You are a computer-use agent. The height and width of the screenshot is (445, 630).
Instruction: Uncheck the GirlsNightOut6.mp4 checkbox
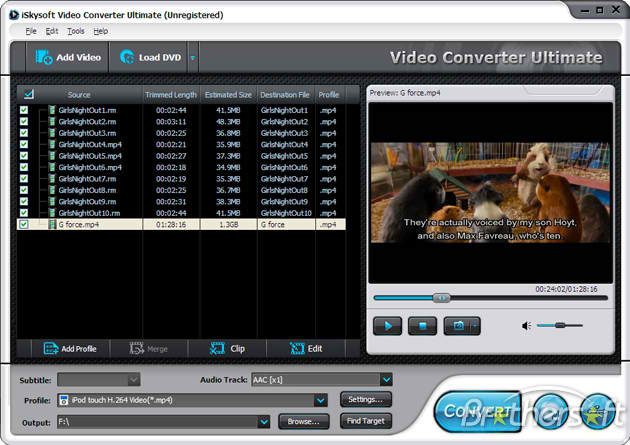click(x=24, y=167)
